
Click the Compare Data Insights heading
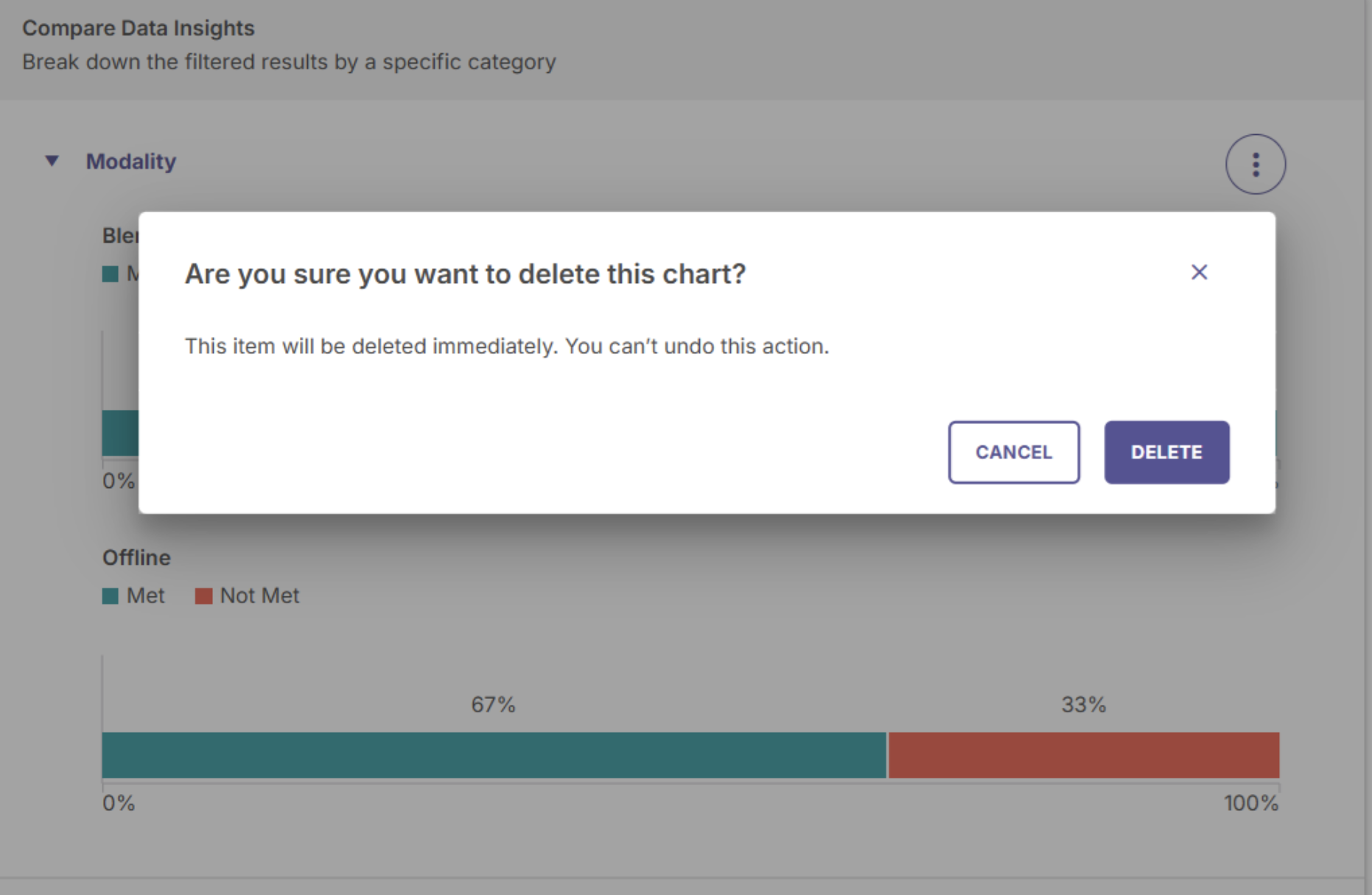click(x=139, y=28)
